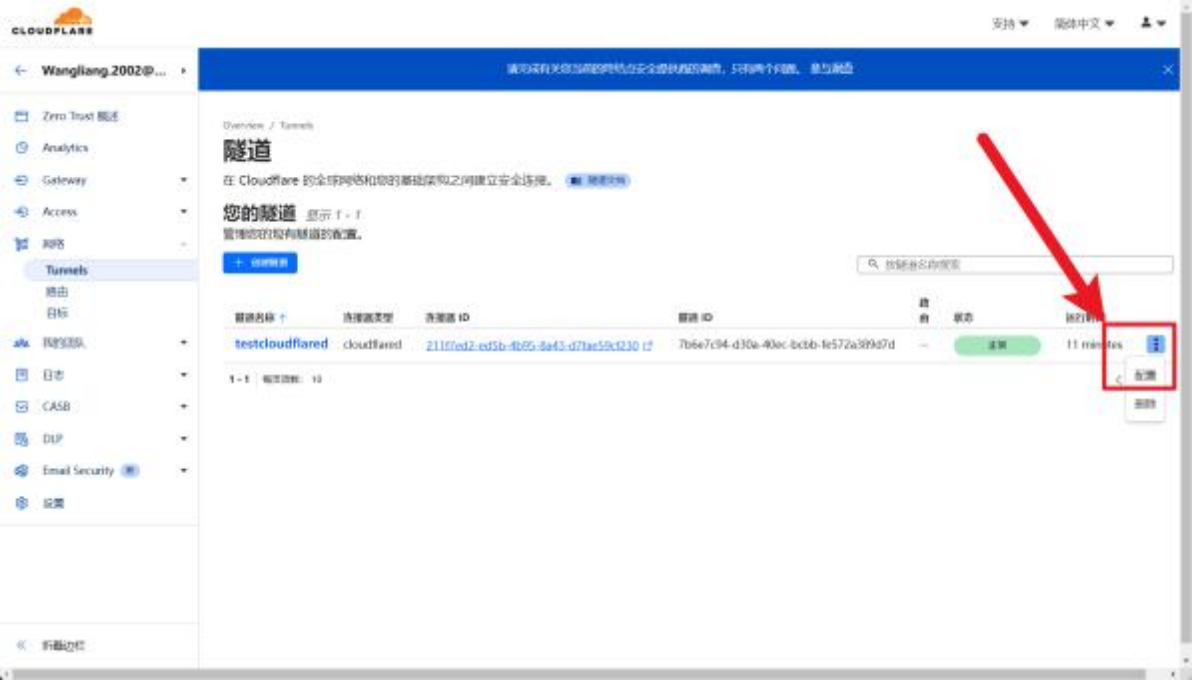Viewport: 1192px width, 680px height.
Task: Click the Cloudflare logo
Action: point(52,21)
